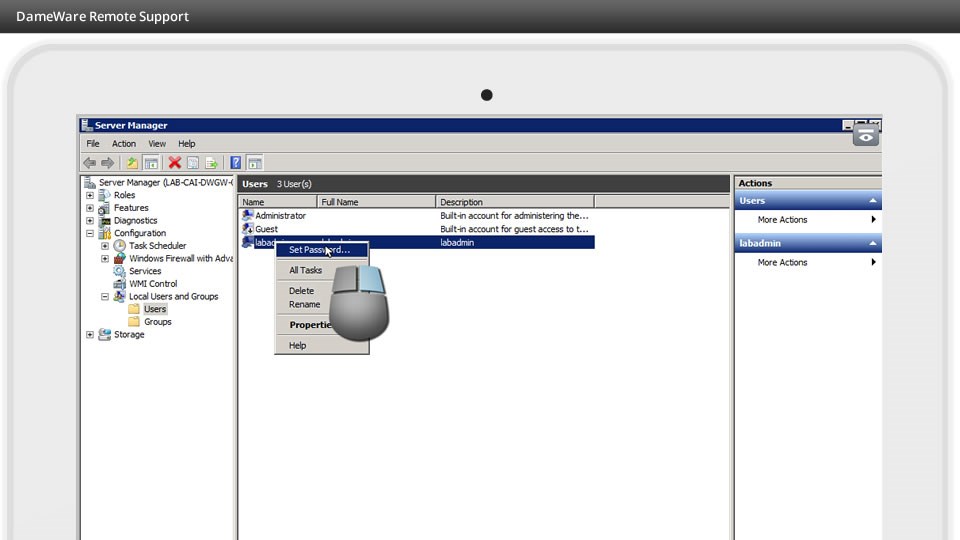Click the Administrator user account icon

coord(247,216)
